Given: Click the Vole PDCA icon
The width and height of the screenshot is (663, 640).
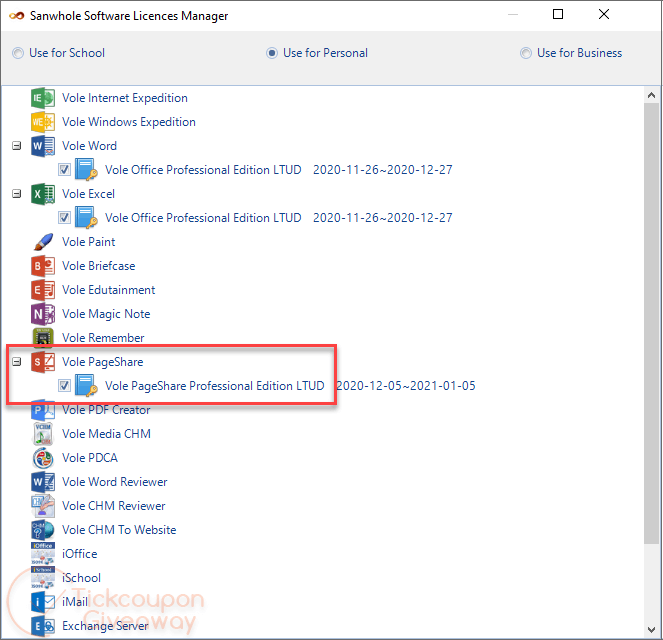Looking at the screenshot, I should tap(43, 458).
